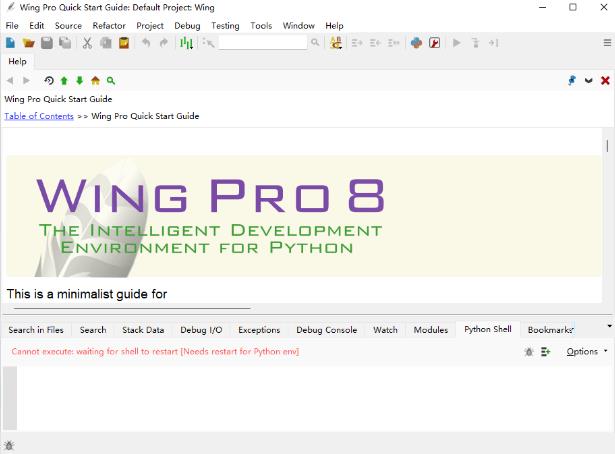Switch to the Search in Files tab
The width and height of the screenshot is (615, 454).
click(36, 330)
